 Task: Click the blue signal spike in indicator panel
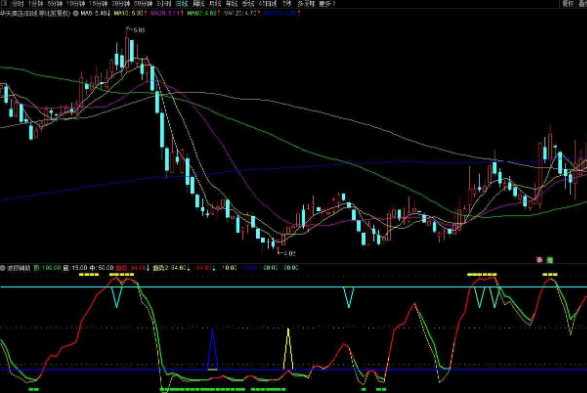pyautogui.click(x=213, y=349)
